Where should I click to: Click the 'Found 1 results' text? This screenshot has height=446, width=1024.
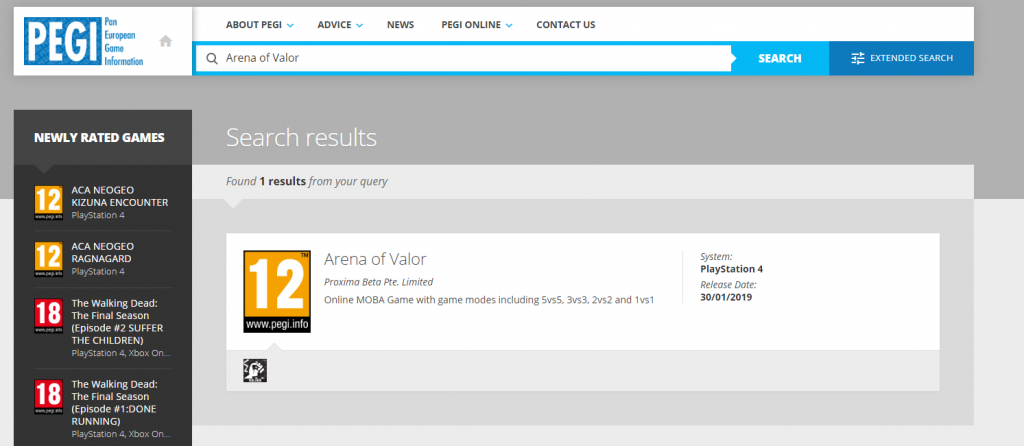tap(307, 182)
